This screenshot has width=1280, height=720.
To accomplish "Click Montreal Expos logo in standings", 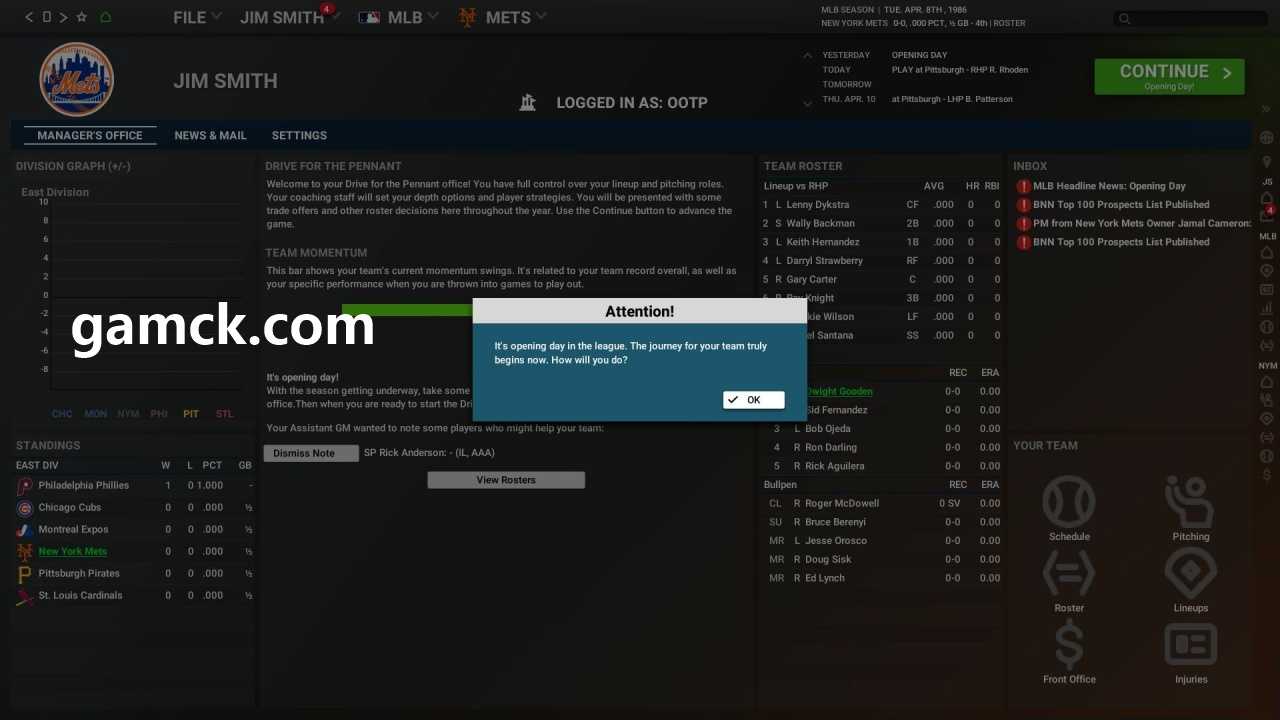I will click(x=25, y=530).
